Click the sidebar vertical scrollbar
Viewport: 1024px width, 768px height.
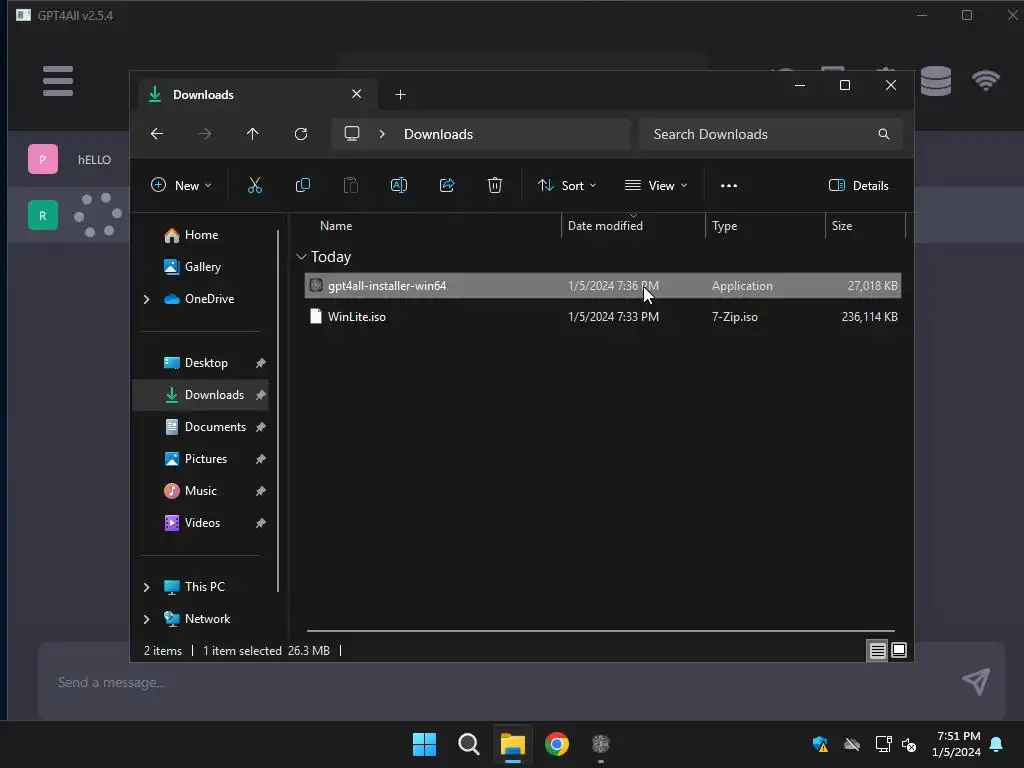pyautogui.click(x=278, y=411)
